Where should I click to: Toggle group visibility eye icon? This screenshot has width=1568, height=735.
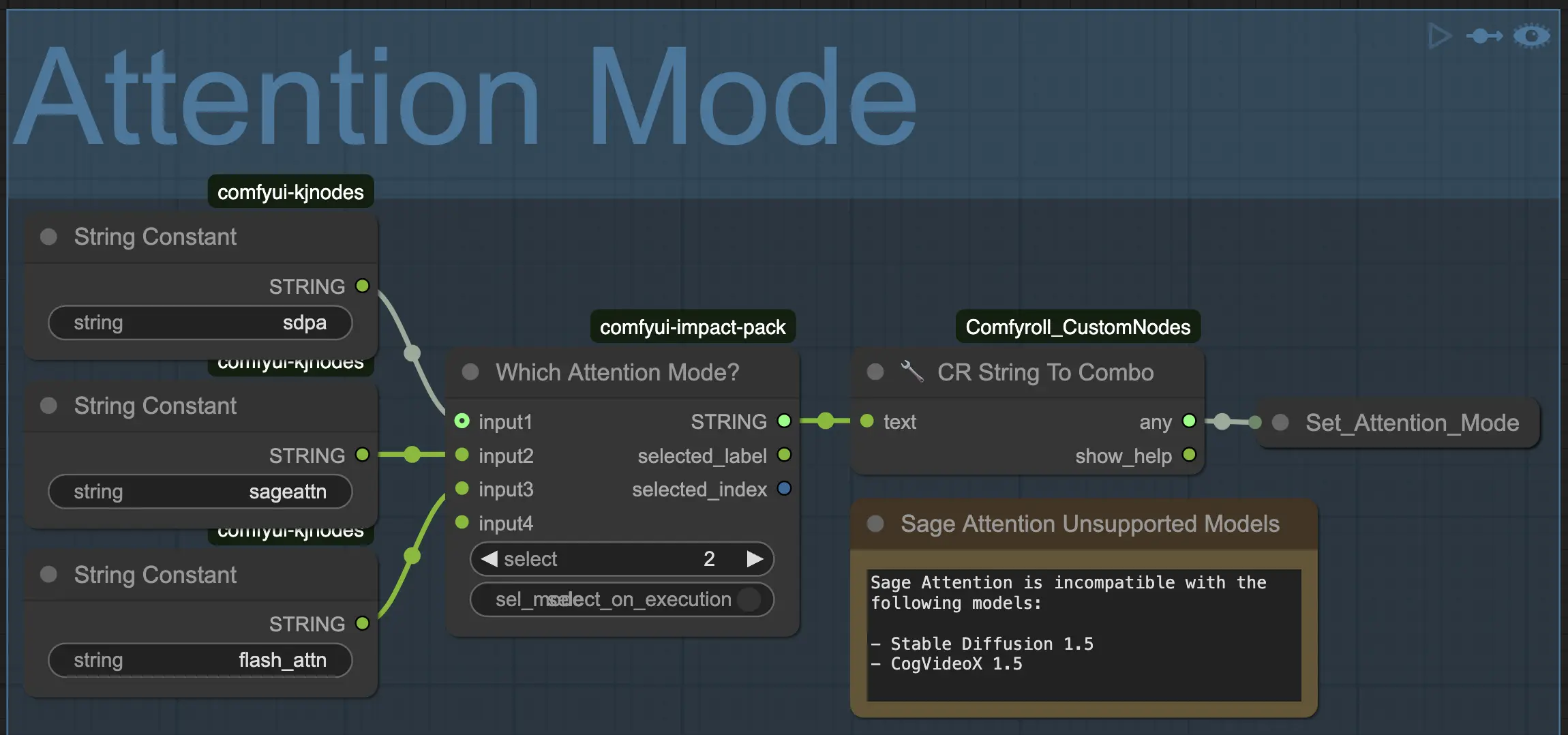pos(1531,36)
